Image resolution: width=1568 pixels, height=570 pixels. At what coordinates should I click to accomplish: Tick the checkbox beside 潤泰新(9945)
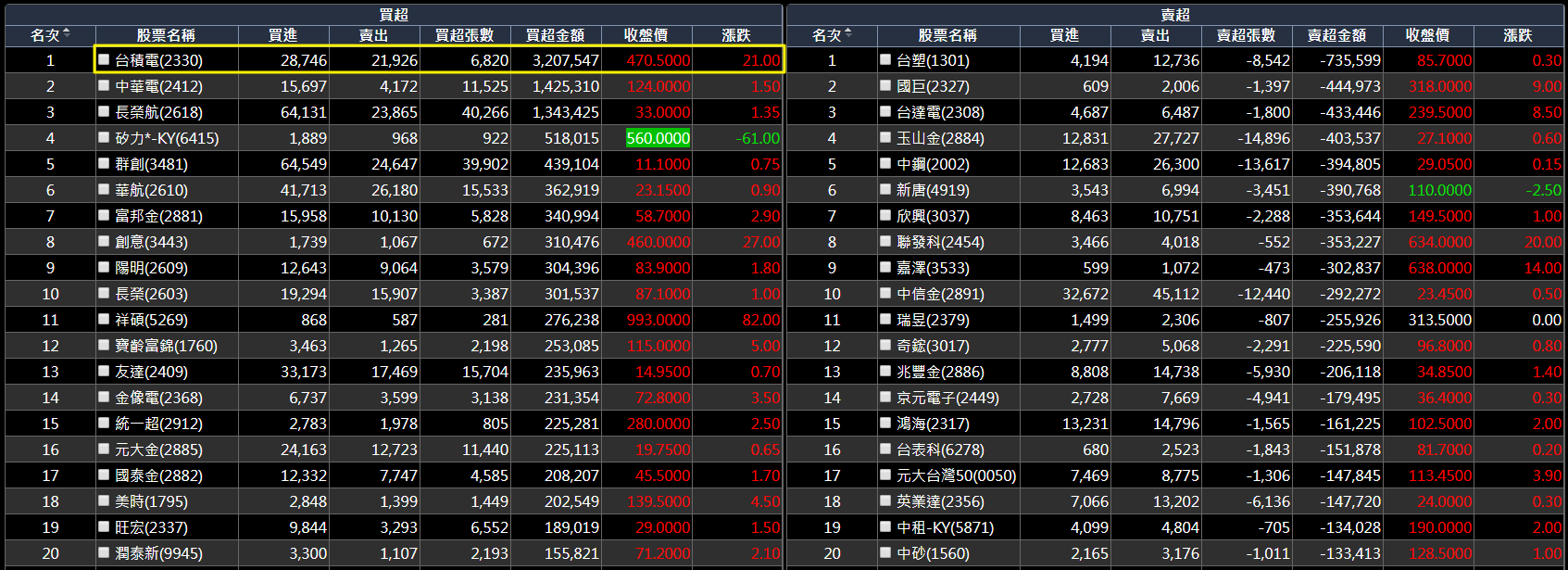tap(104, 552)
